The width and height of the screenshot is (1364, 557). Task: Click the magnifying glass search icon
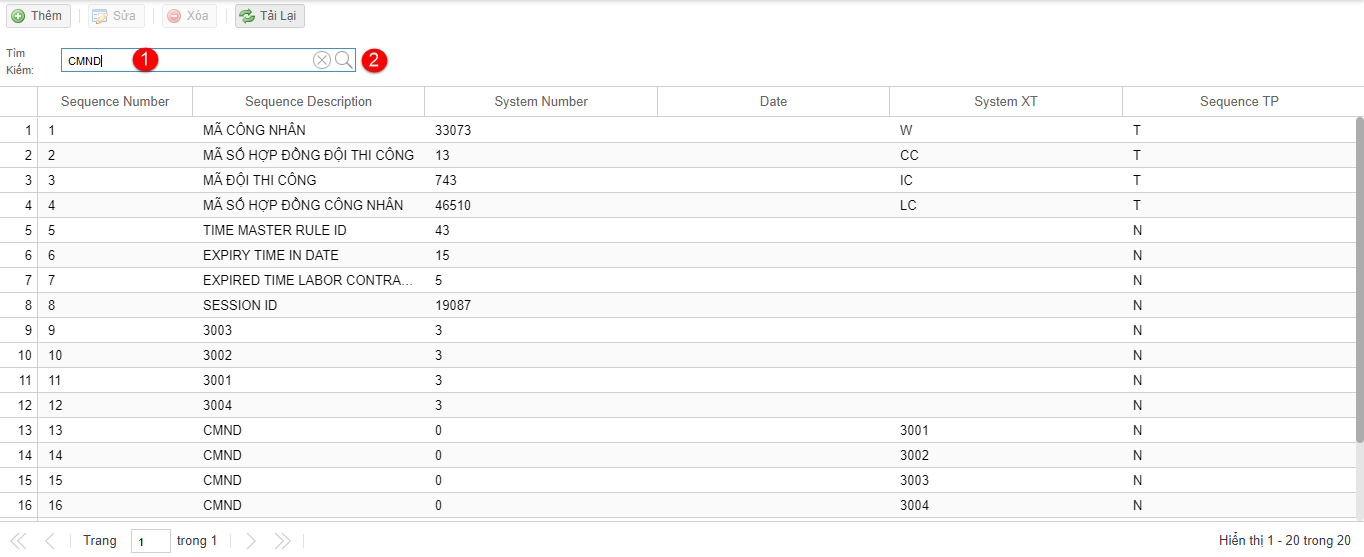click(x=344, y=60)
